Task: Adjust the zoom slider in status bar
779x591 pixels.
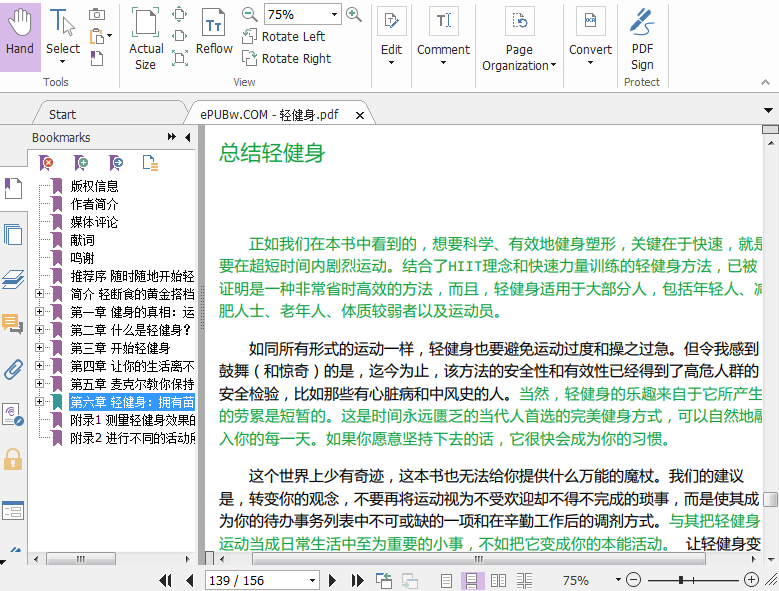Action: point(681,580)
